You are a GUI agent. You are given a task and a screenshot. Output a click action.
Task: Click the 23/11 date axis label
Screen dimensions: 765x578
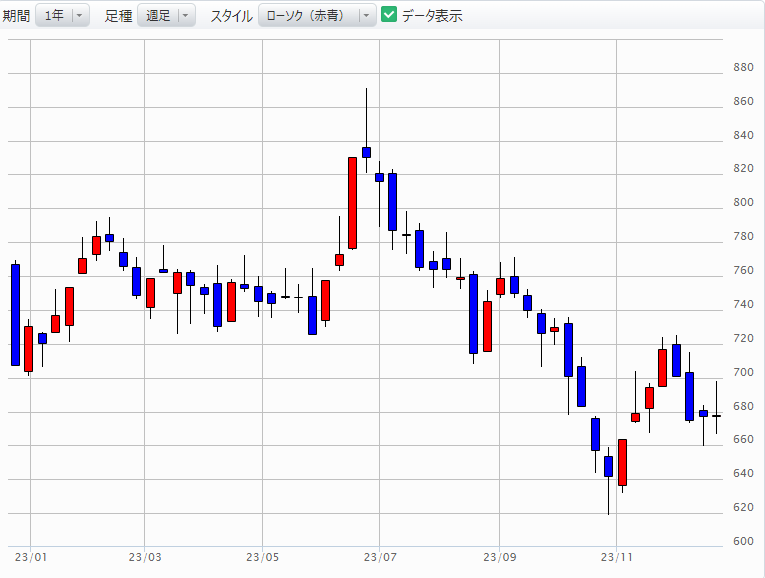616,557
